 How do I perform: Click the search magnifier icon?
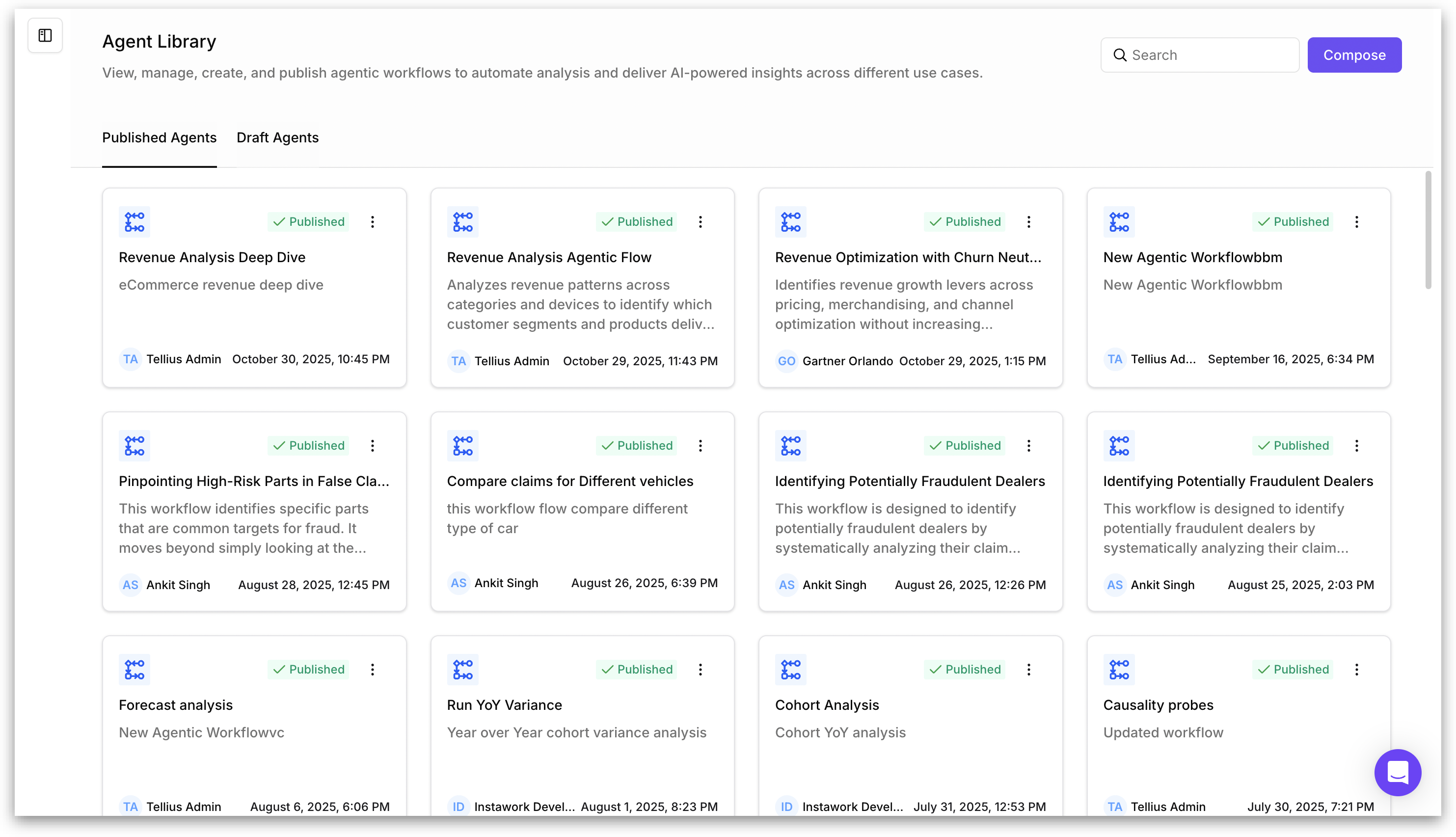1120,55
